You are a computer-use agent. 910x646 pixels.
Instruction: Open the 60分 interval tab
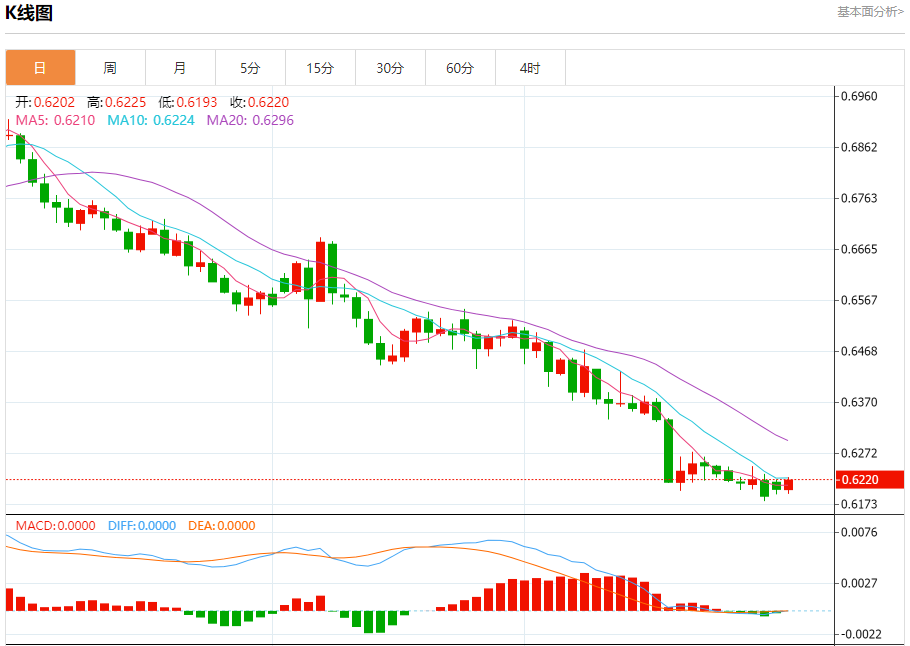460,68
